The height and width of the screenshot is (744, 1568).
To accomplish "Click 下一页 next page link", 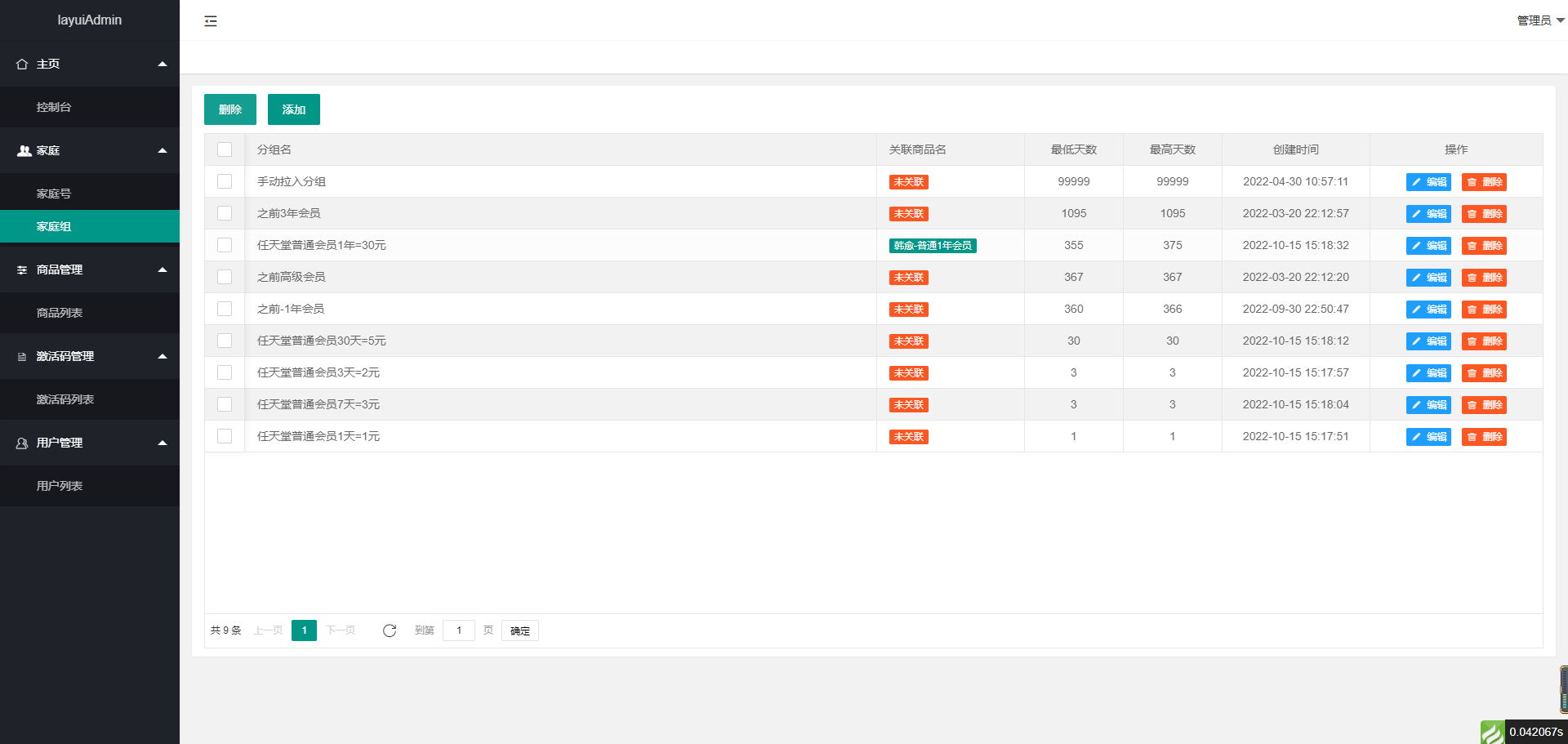I will pyautogui.click(x=341, y=630).
